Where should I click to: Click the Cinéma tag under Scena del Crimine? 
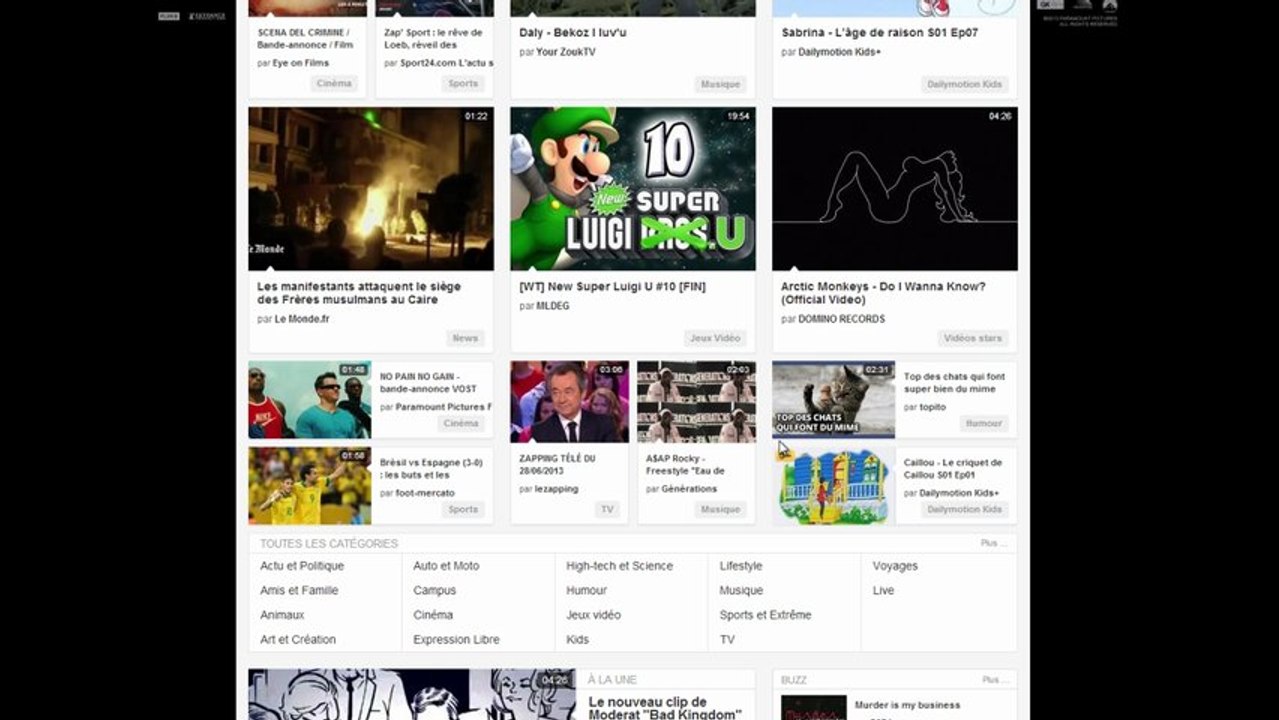click(x=334, y=83)
